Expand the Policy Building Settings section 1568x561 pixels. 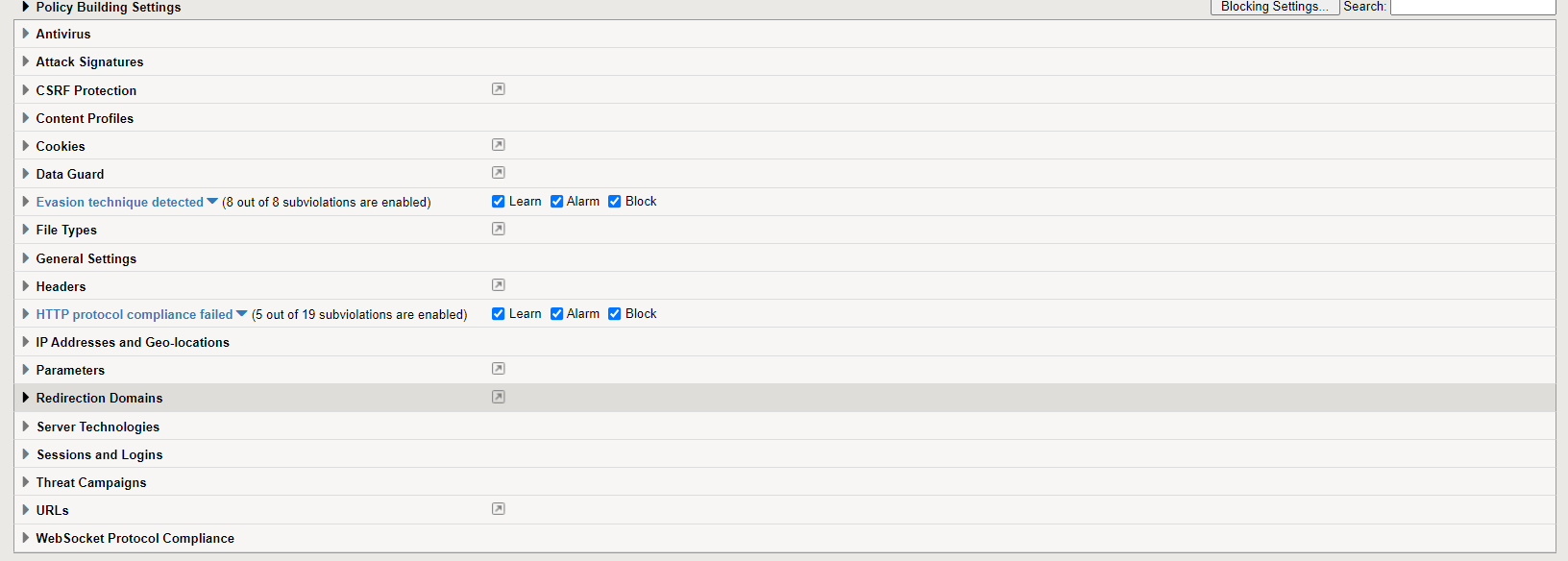click(x=26, y=7)
